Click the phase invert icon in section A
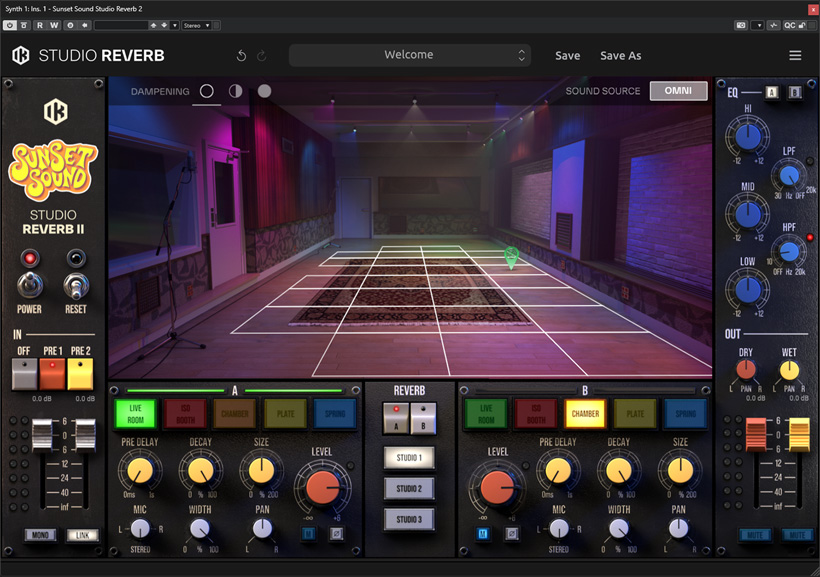Image resolution: width=820 pixels, height=577 pixels. tap(335, 534)
